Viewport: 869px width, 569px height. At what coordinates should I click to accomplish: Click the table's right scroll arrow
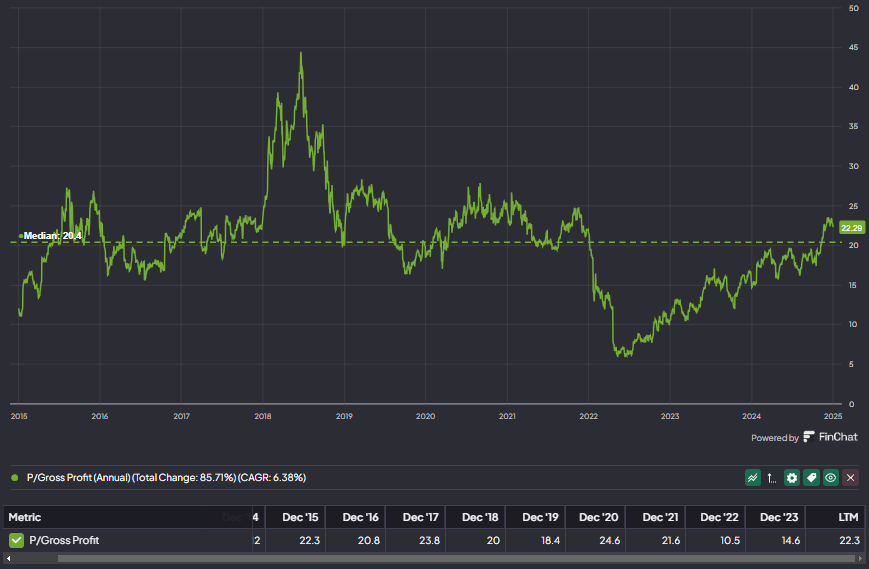pyautogui.click(x=860, y=558)
